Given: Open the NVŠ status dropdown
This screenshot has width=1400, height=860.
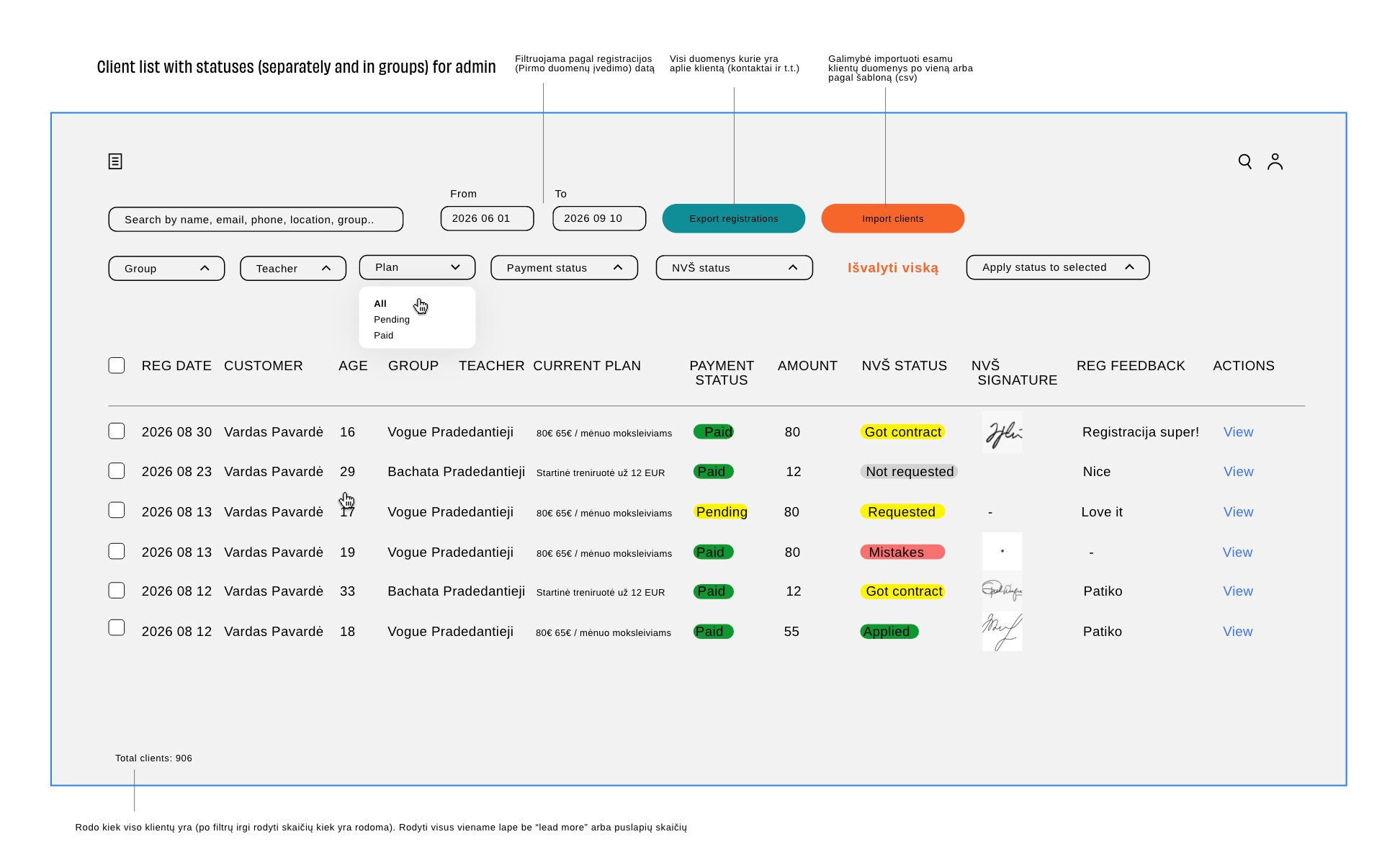Looking at the screenshot, I should (734, 267).
